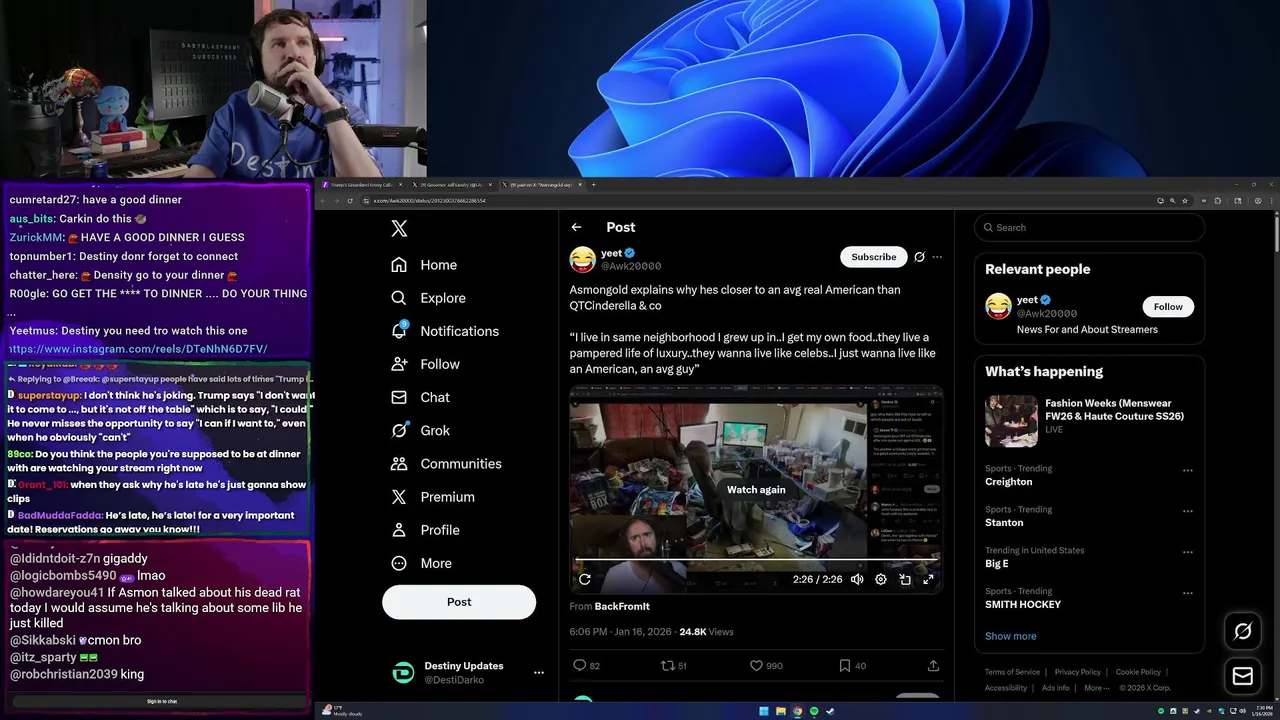Viewport: 1280px width, 720px height.
Task: Open BackFromIt source link
Action: pyautogui.click(x=622, y=606)
